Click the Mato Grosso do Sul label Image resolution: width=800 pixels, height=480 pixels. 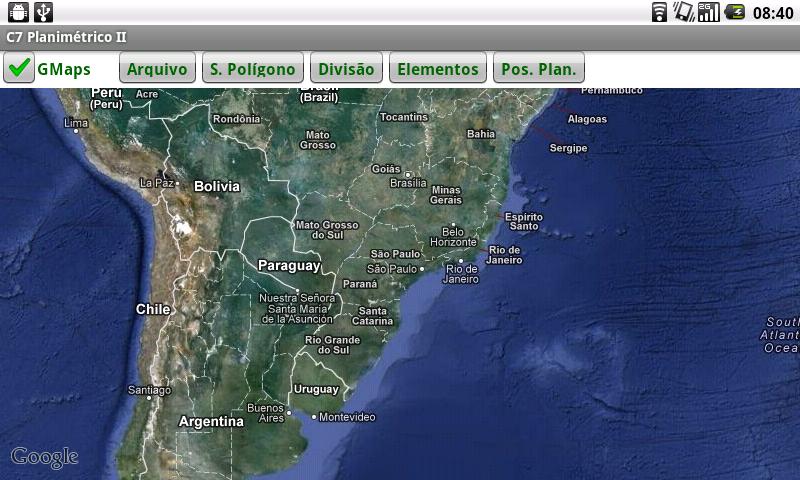point(327,230)
